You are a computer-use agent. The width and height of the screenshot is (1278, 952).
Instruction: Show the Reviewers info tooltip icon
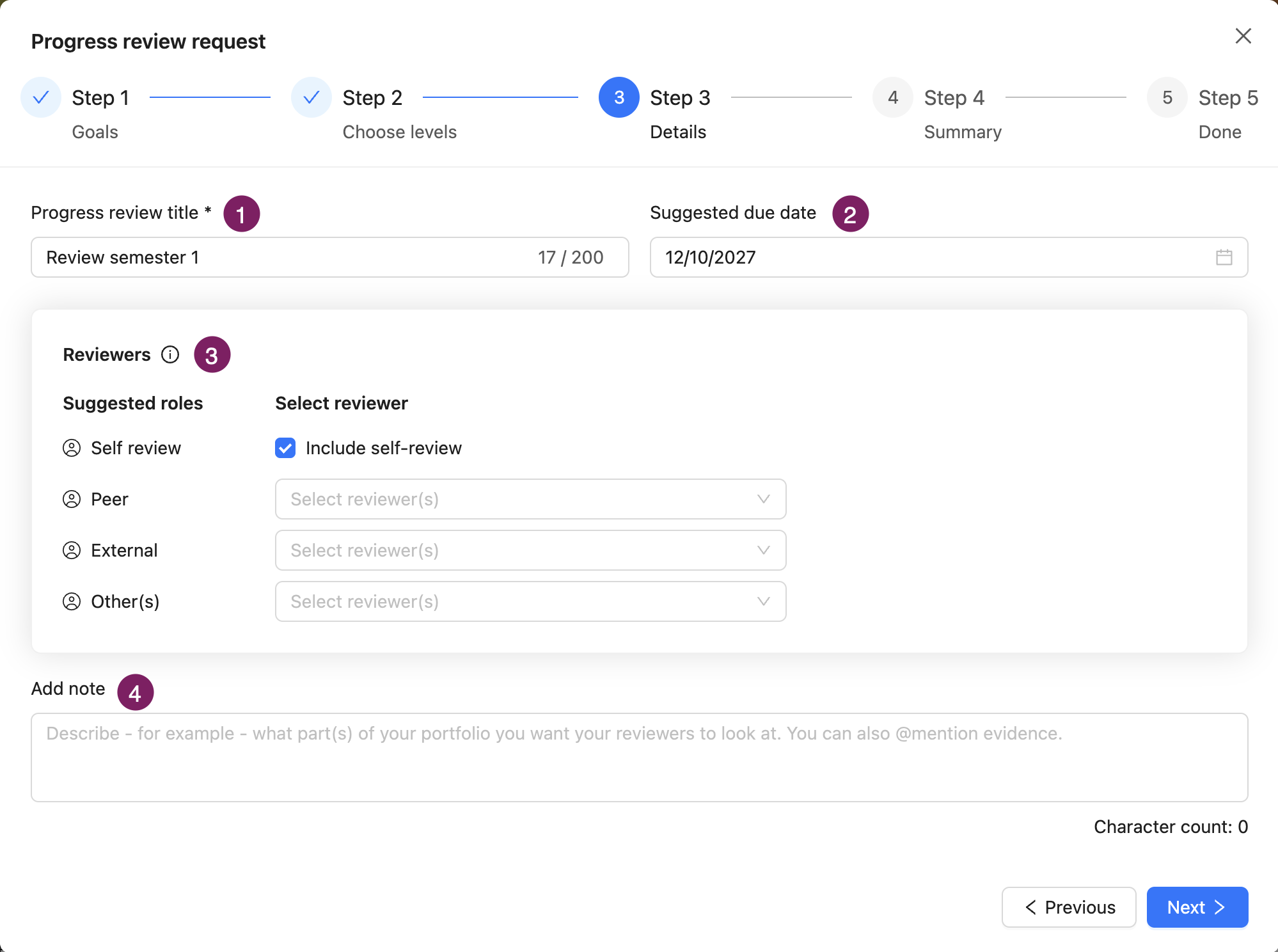tap(170, 354)
